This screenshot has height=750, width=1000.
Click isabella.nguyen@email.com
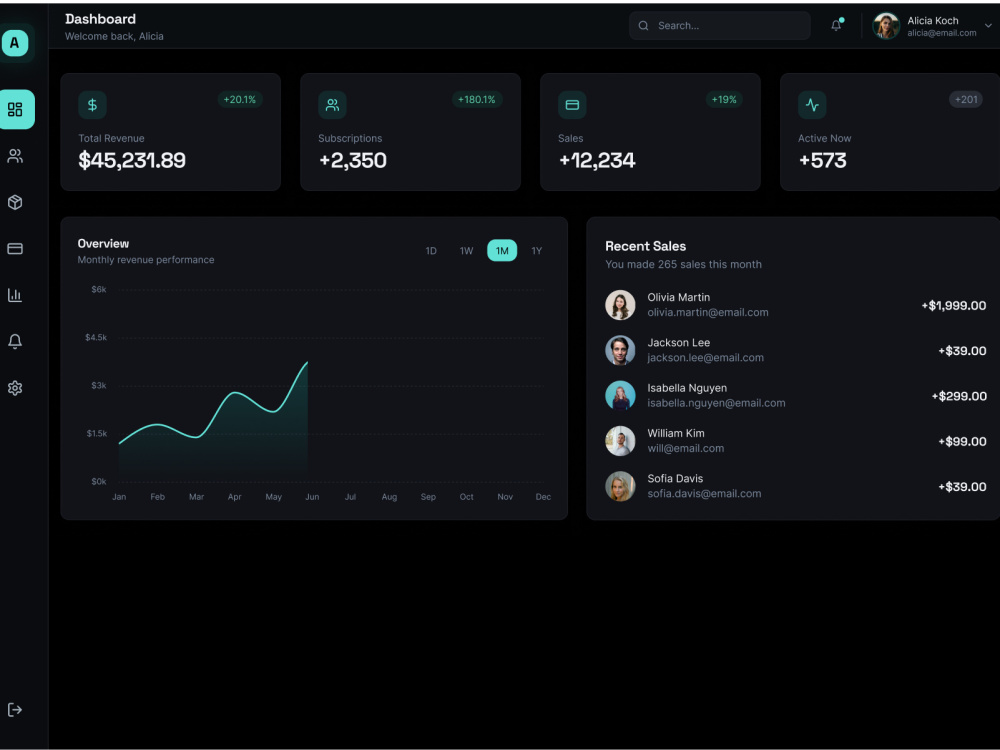pyautogui.click(x=716, y=403)
